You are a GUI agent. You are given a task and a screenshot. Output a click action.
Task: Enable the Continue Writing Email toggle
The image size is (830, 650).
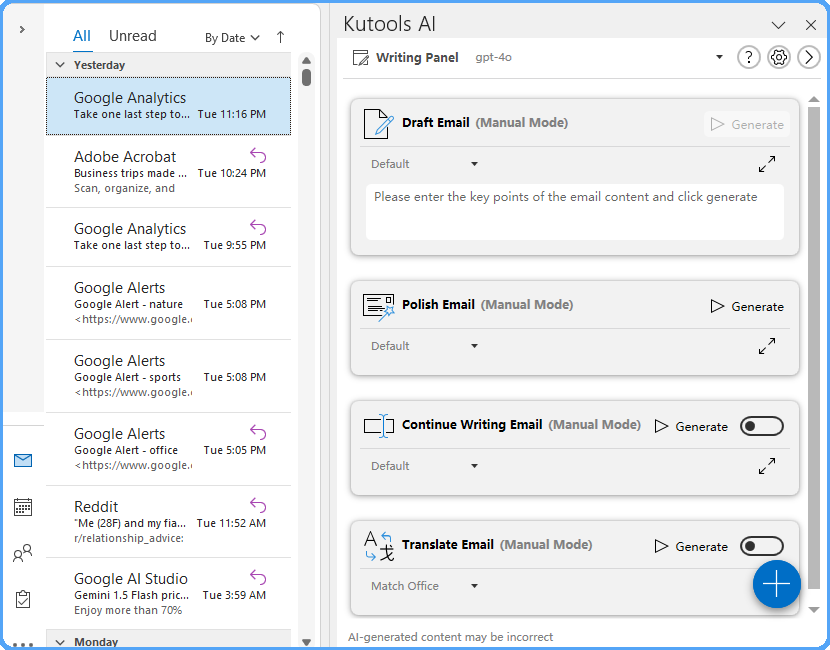click(762, 425)
